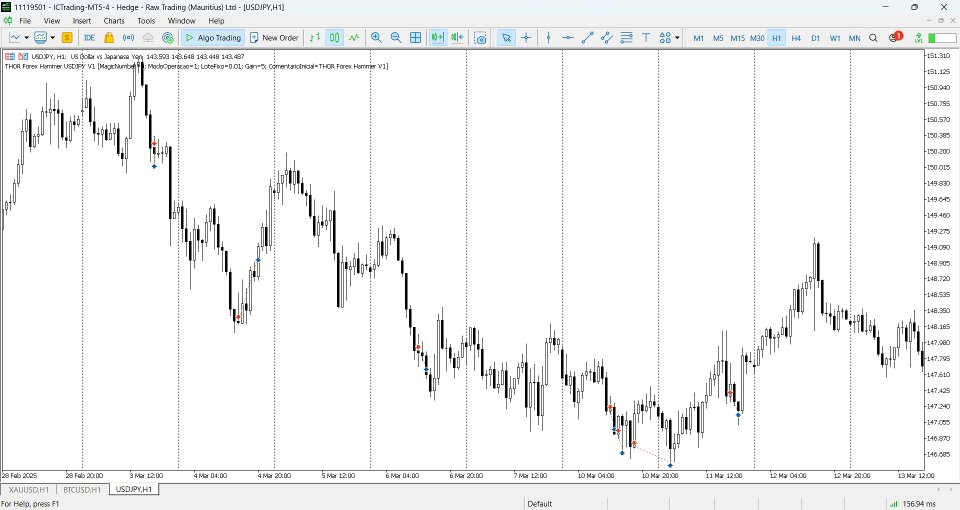960x510 pixels.
Task: Toggle chart auto scroll
Action: [438, 38]
